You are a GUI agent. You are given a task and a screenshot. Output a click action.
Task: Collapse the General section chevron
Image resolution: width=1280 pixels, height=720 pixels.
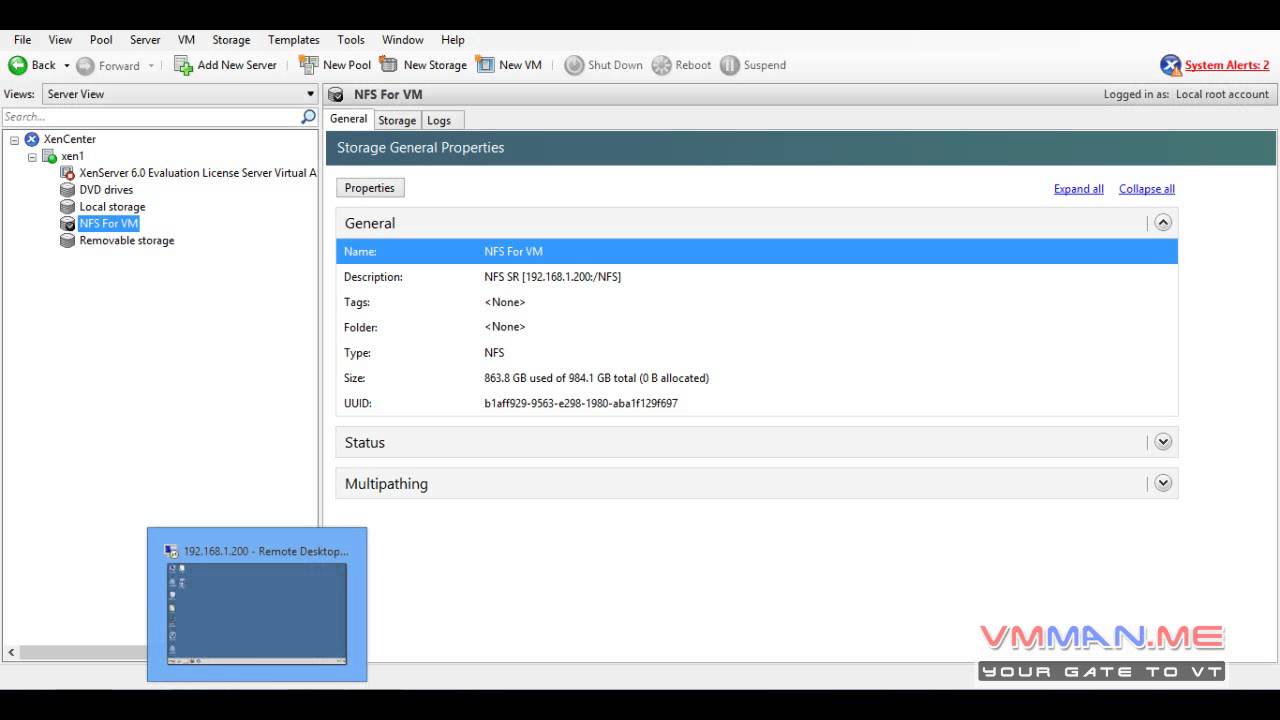pos(1162,223)
